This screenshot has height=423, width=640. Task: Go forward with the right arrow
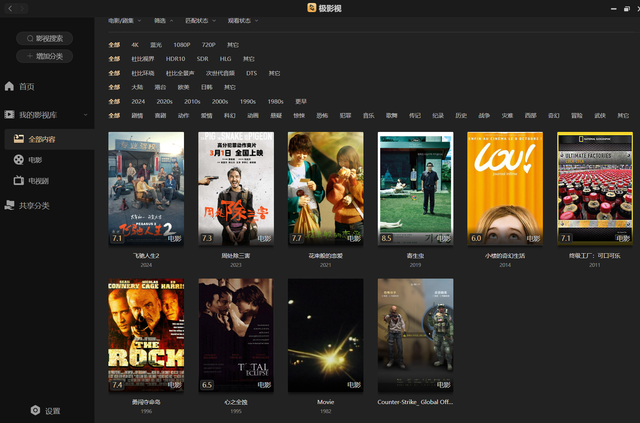[x=22, y=8]
